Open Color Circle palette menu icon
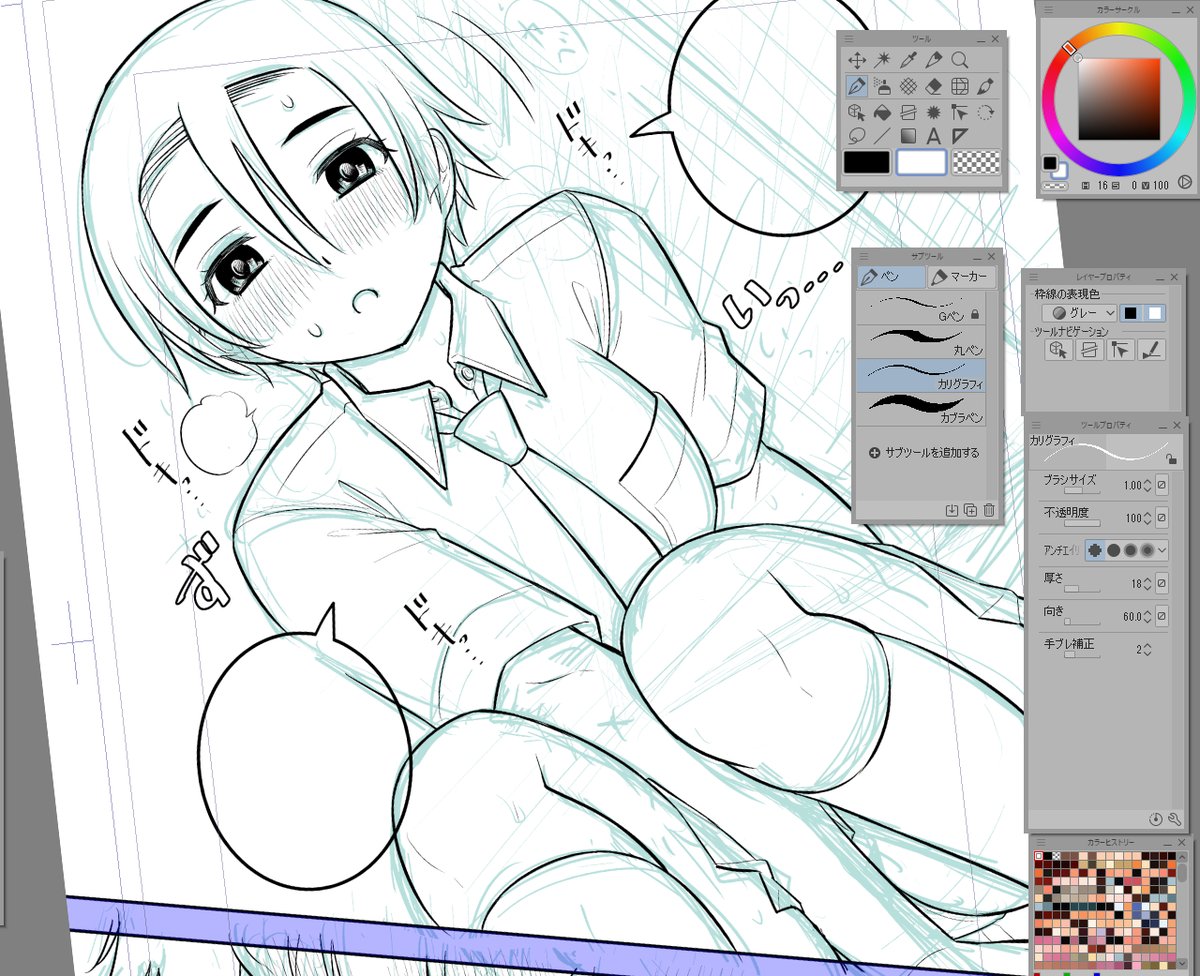Viewport: 1200px width, 976px height. pos(1049,9)
